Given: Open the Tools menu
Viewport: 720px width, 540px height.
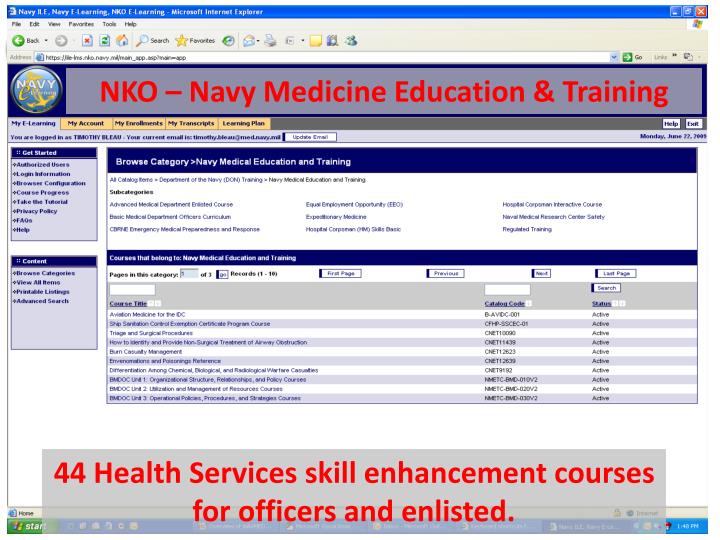Looking at the screenshot, I should click(109, 24).
